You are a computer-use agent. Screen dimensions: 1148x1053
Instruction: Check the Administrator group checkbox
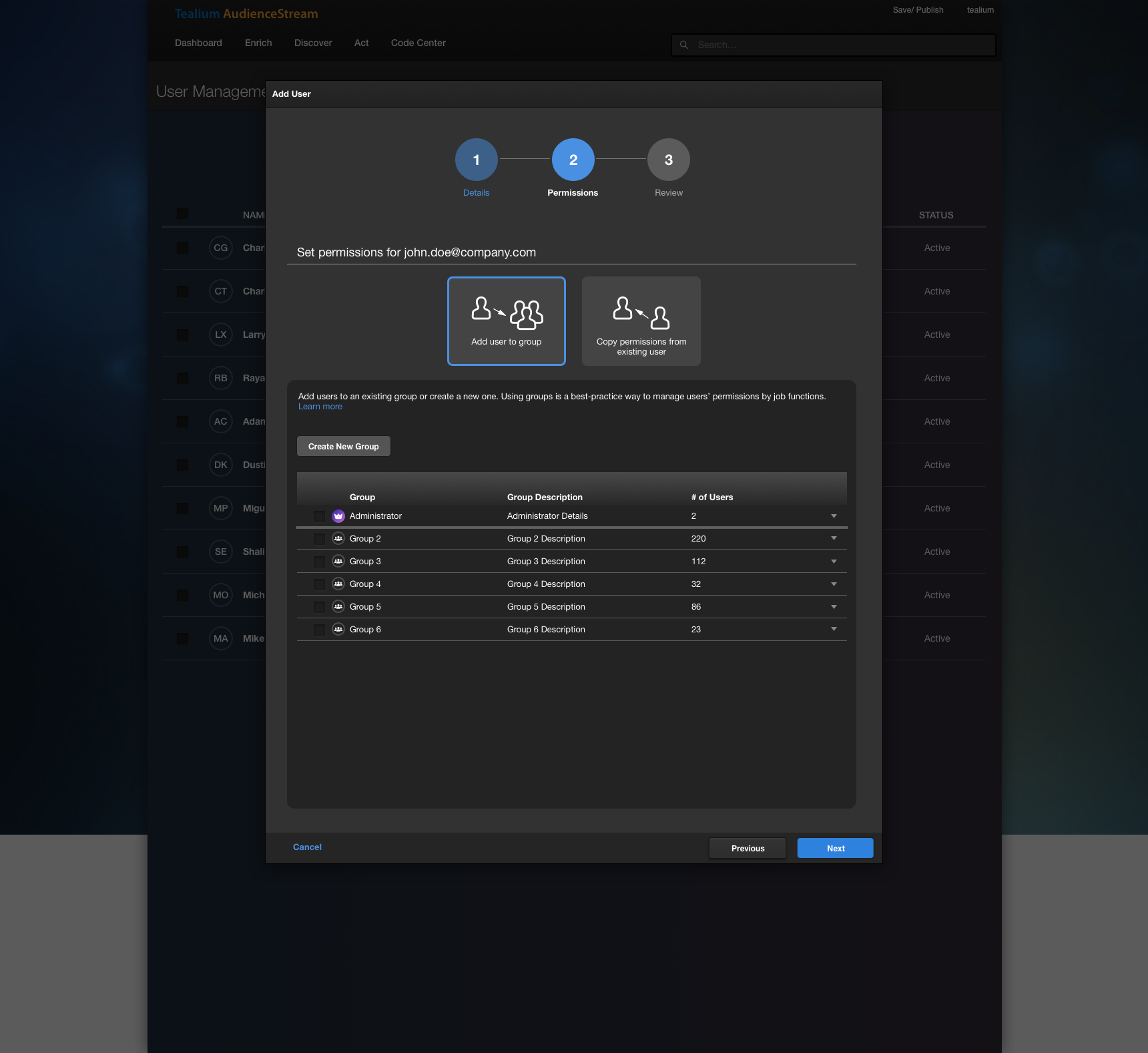point(318,515)
